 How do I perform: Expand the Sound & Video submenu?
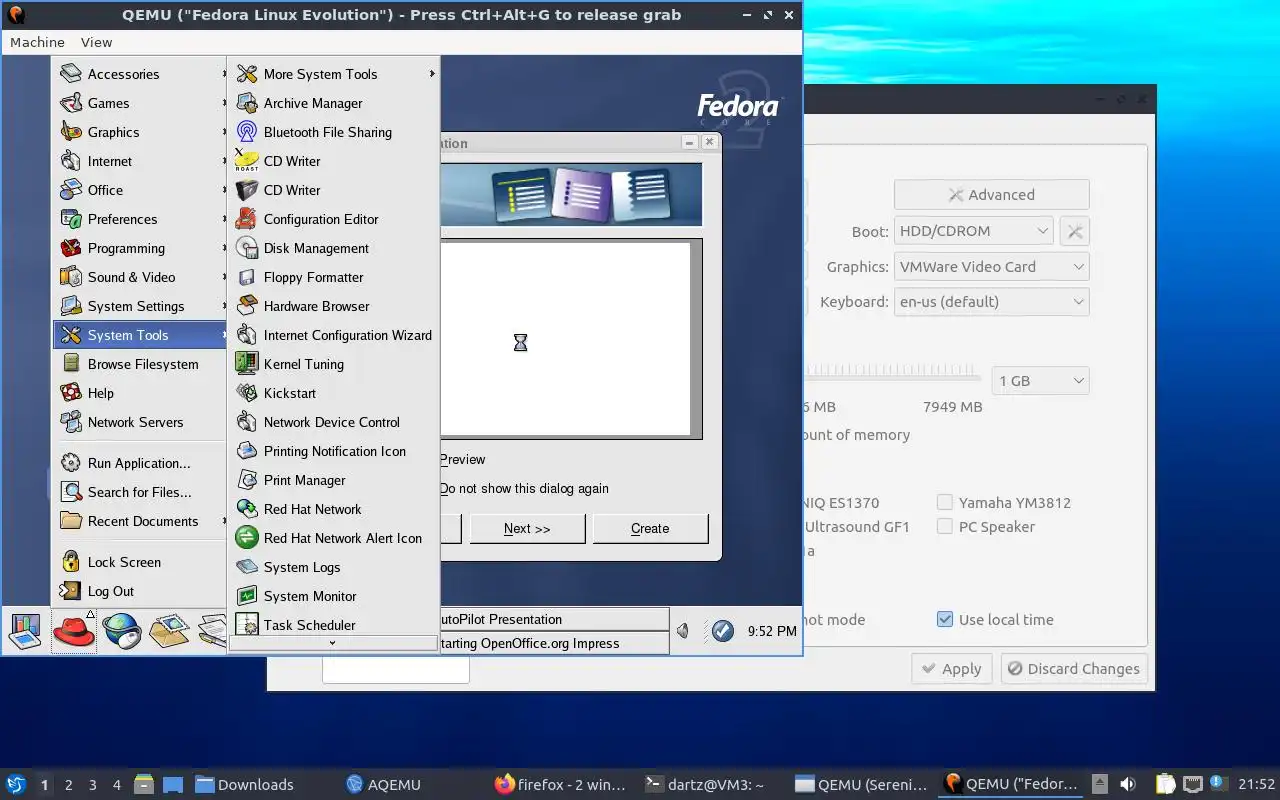click(x=140, y=277)
